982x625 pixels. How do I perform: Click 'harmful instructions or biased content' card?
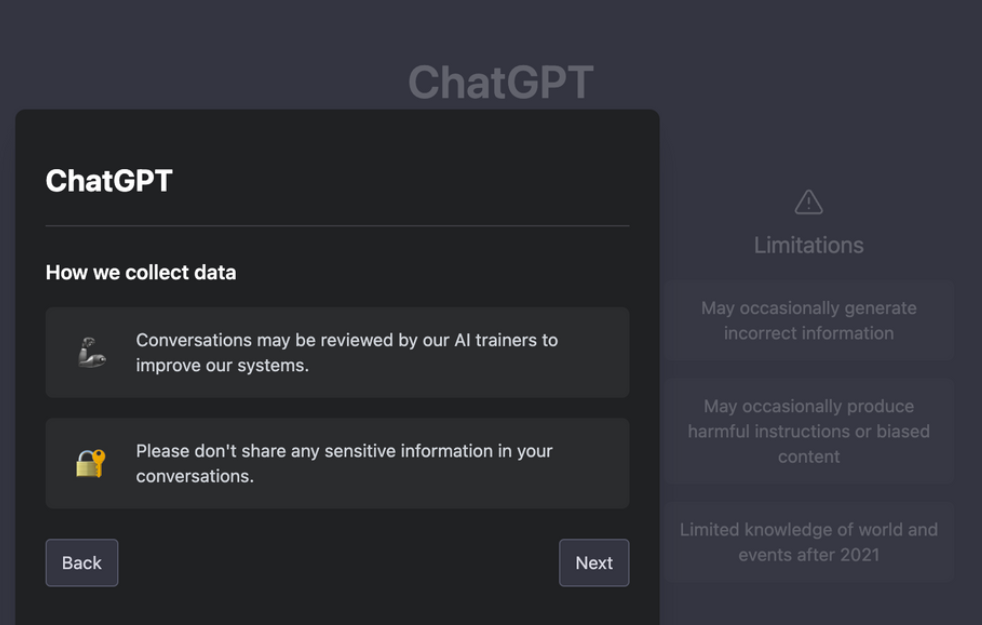[809, 431]
